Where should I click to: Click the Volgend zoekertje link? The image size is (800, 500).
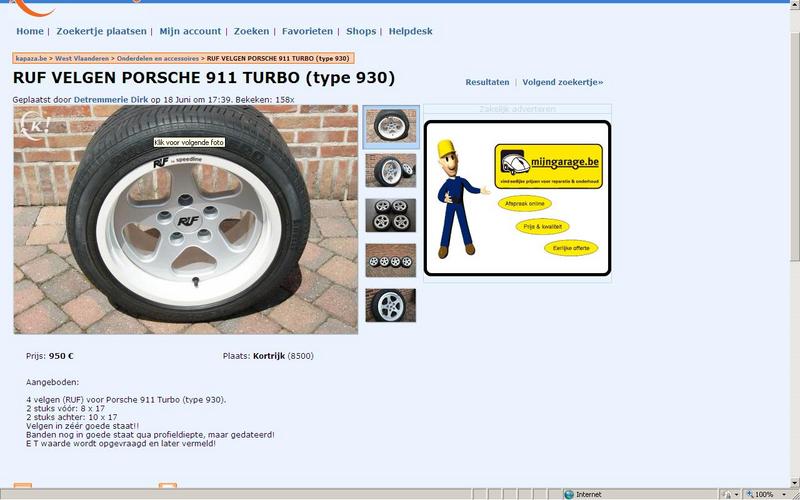[563, 82]
